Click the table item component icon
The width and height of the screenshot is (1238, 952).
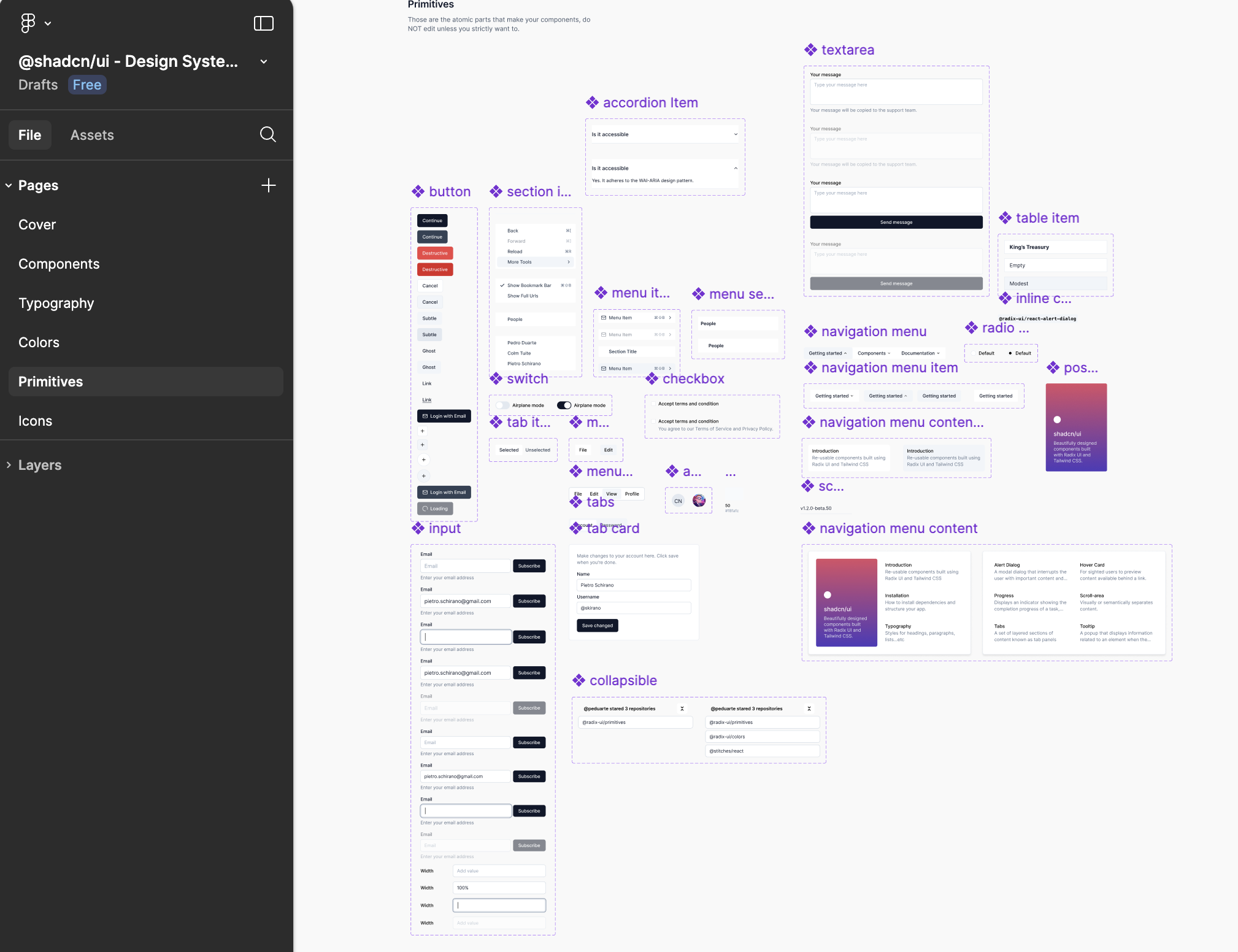[1005, 218]
